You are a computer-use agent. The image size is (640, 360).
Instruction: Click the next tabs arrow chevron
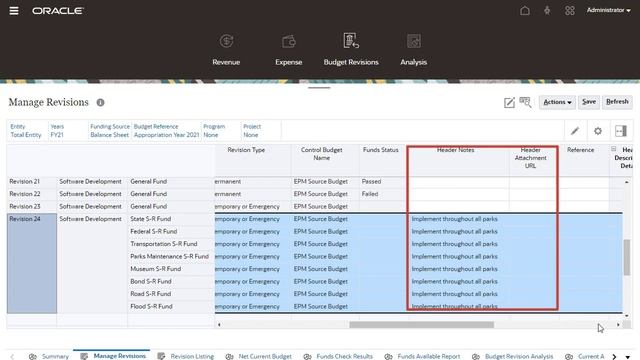click(614, 356)
